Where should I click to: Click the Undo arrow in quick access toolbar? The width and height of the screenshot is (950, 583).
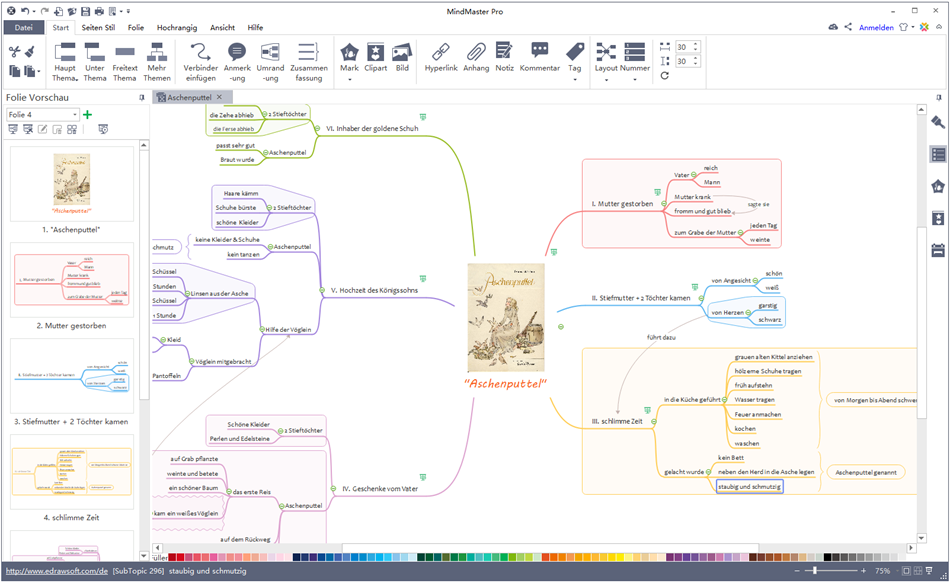click(24, 11)
